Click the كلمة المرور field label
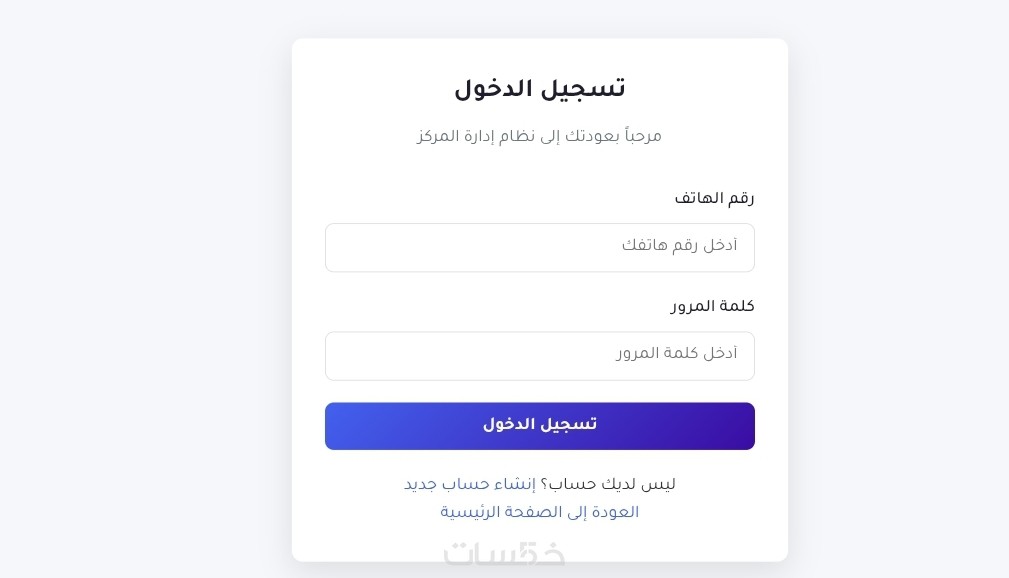Screen dimensions: 1009x578 pyautogui.click(x=712, y=306)
